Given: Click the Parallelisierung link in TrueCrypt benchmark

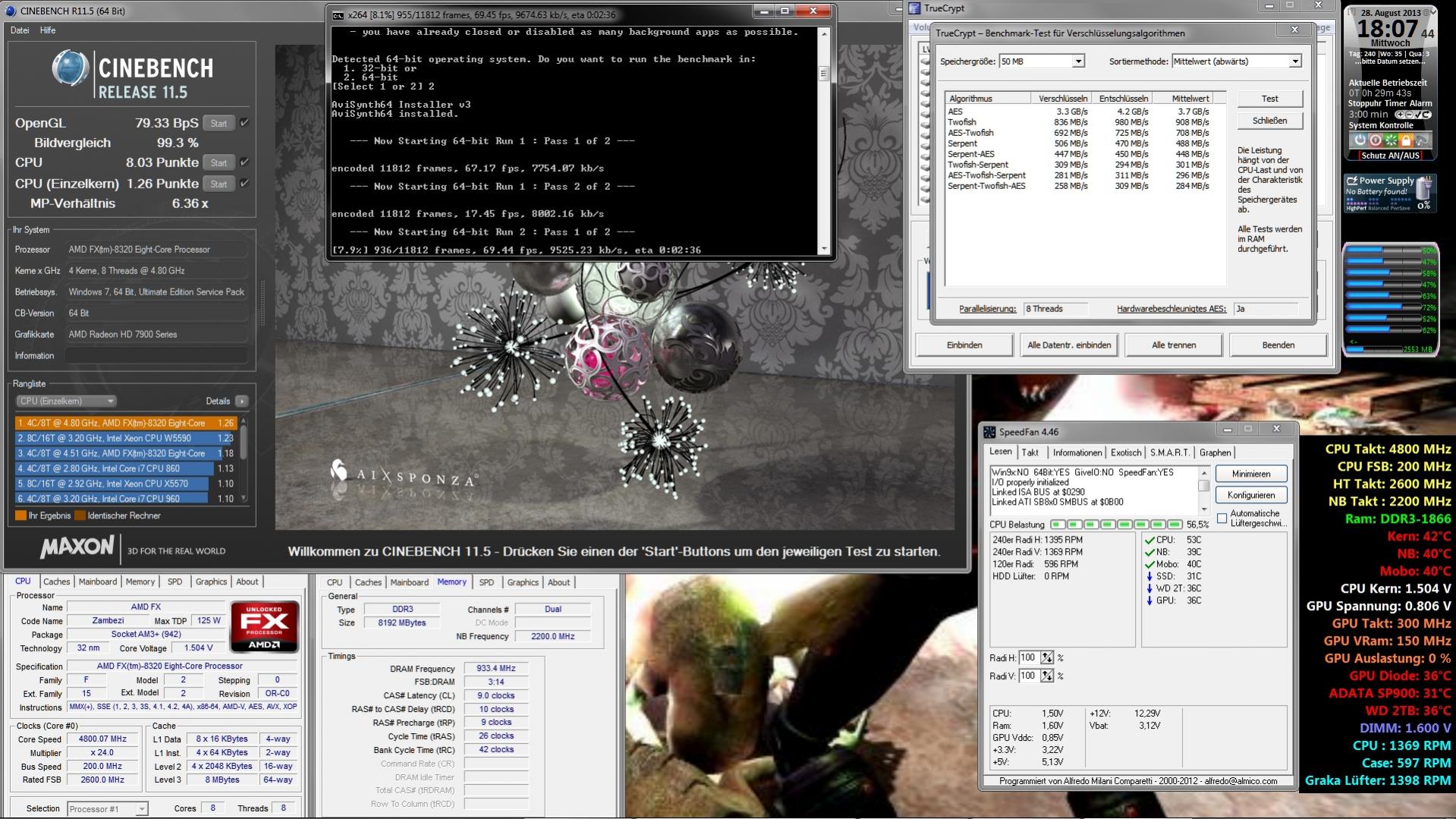Looking at the screenshot, I should 987,309.
